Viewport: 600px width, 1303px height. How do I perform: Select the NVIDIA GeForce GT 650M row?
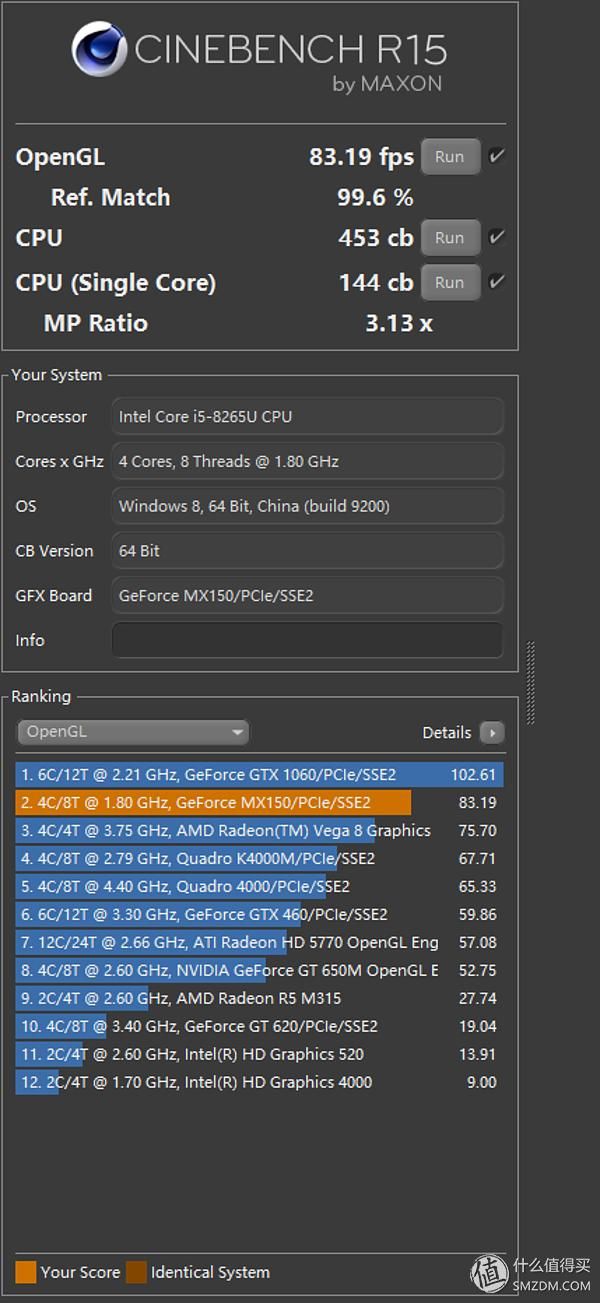(x=260, y=970)
